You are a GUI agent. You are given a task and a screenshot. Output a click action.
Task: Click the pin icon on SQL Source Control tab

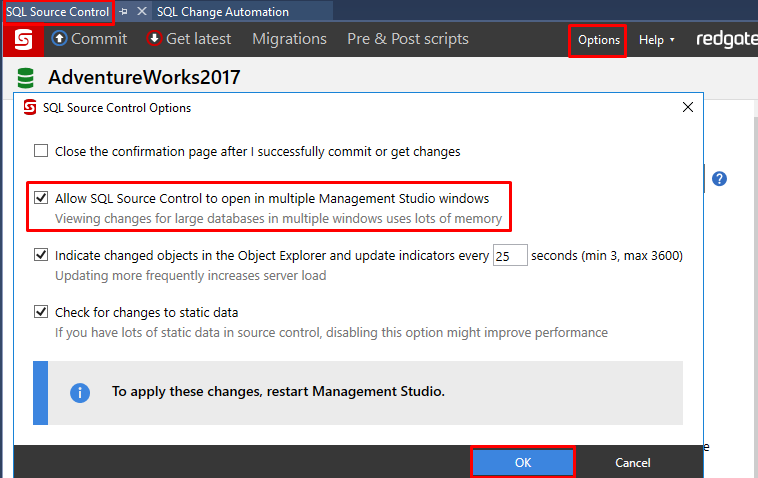pyautogui.click(x=123, y=12)
